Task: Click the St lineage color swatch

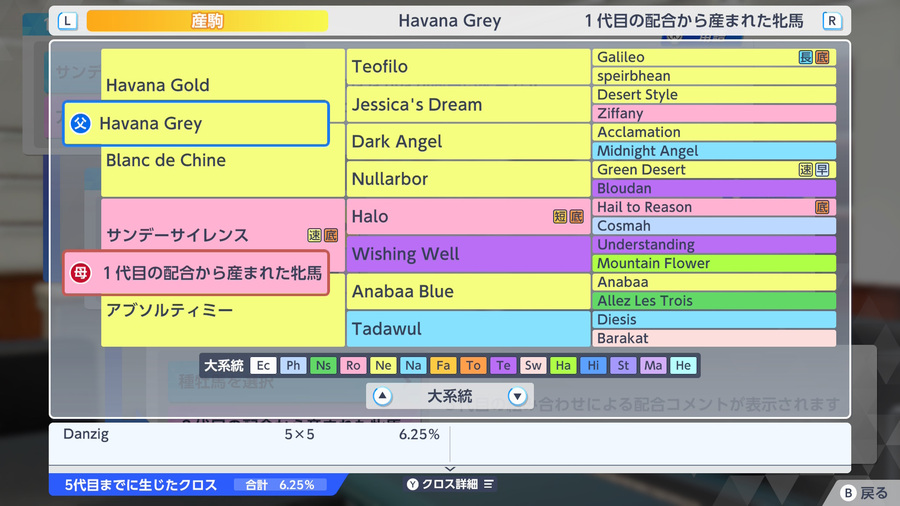Action: click(623, 365)
